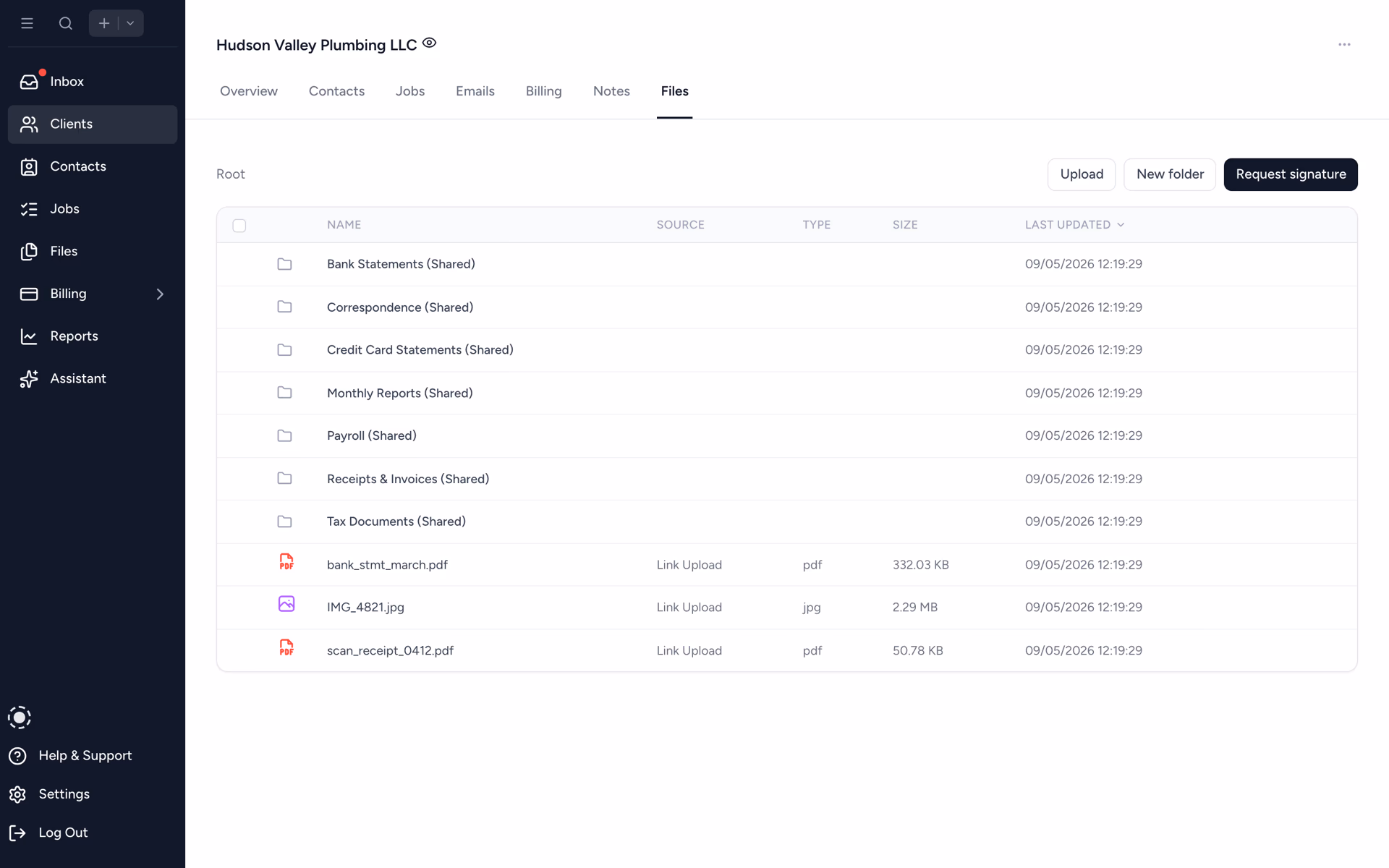Screen dimensions: 1389x868
Task: Expand the Billing submenu chevron
Action: click(160, 294)
